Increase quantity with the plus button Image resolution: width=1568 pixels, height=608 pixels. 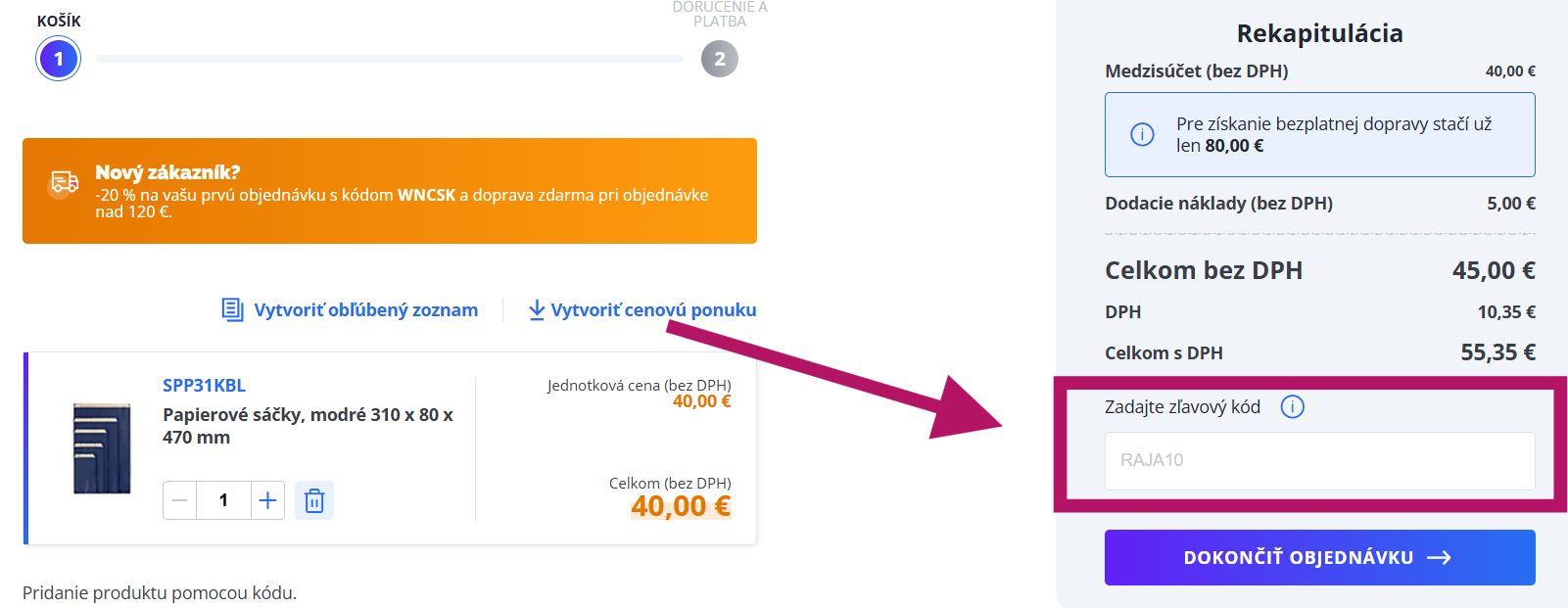[267, 500]
